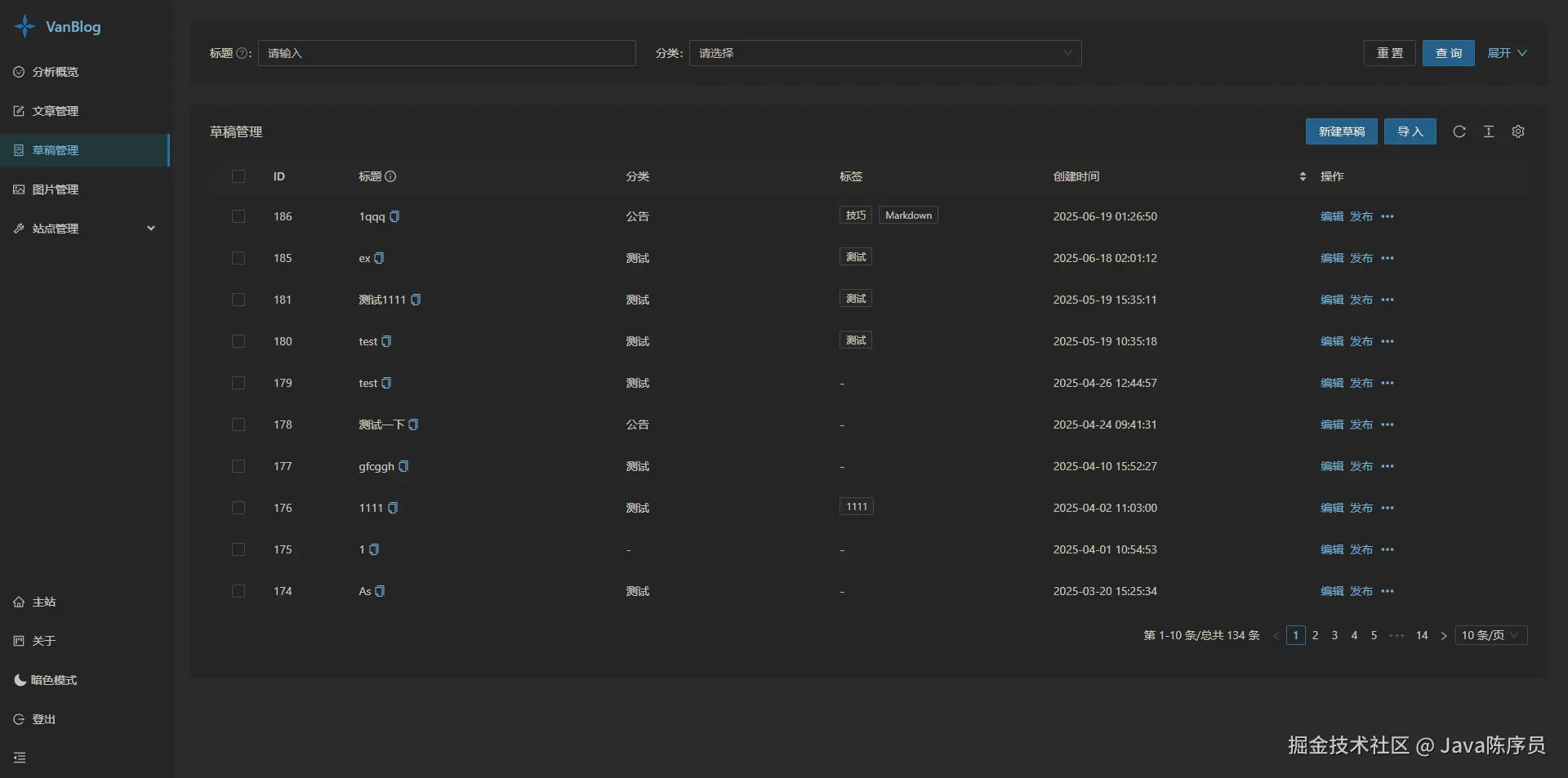Open more actions for draft 178
This screenshot has height=778, width=1568.
click(1388, 425)
